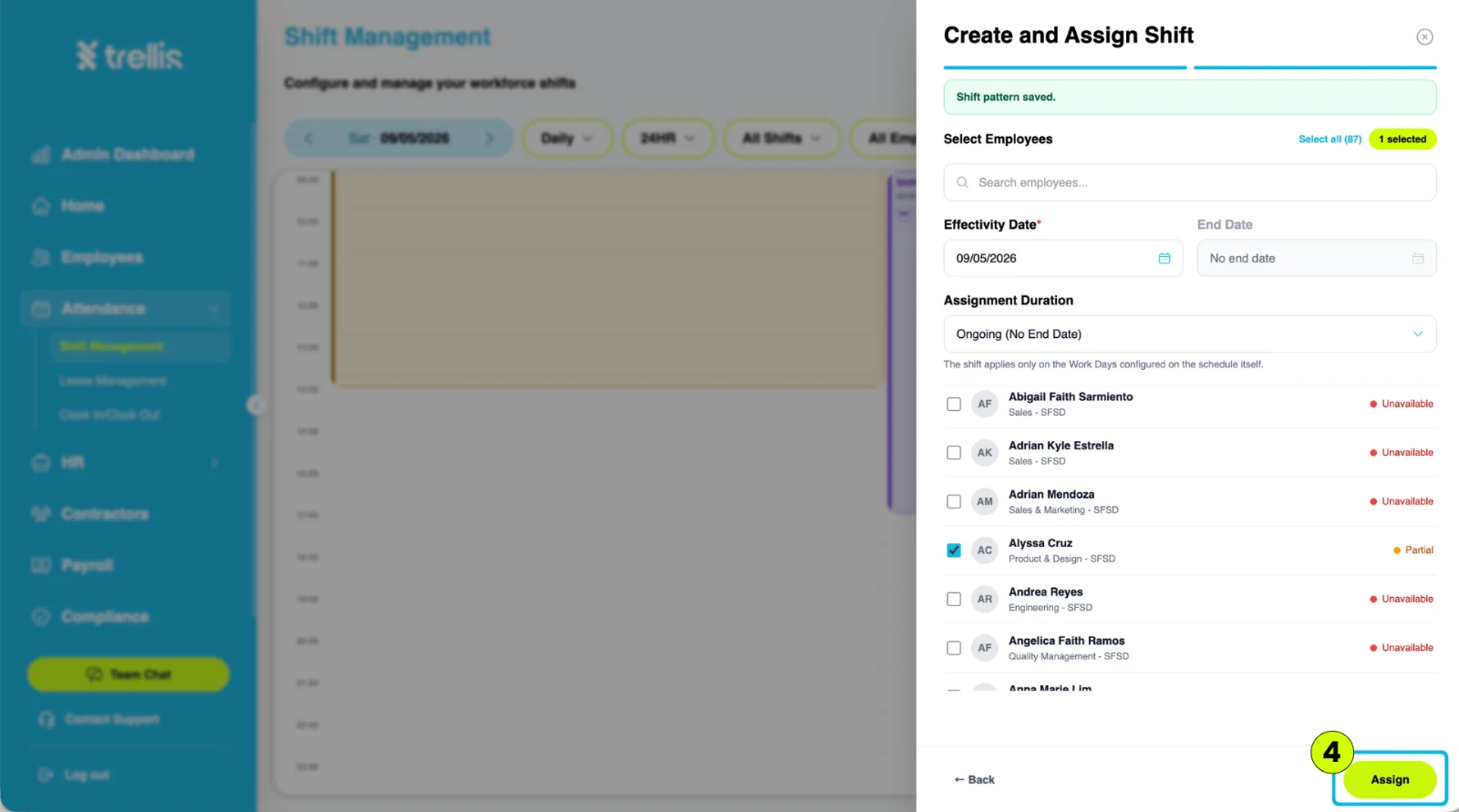Open the End Date calendar icon

(x=1418, y=259)
